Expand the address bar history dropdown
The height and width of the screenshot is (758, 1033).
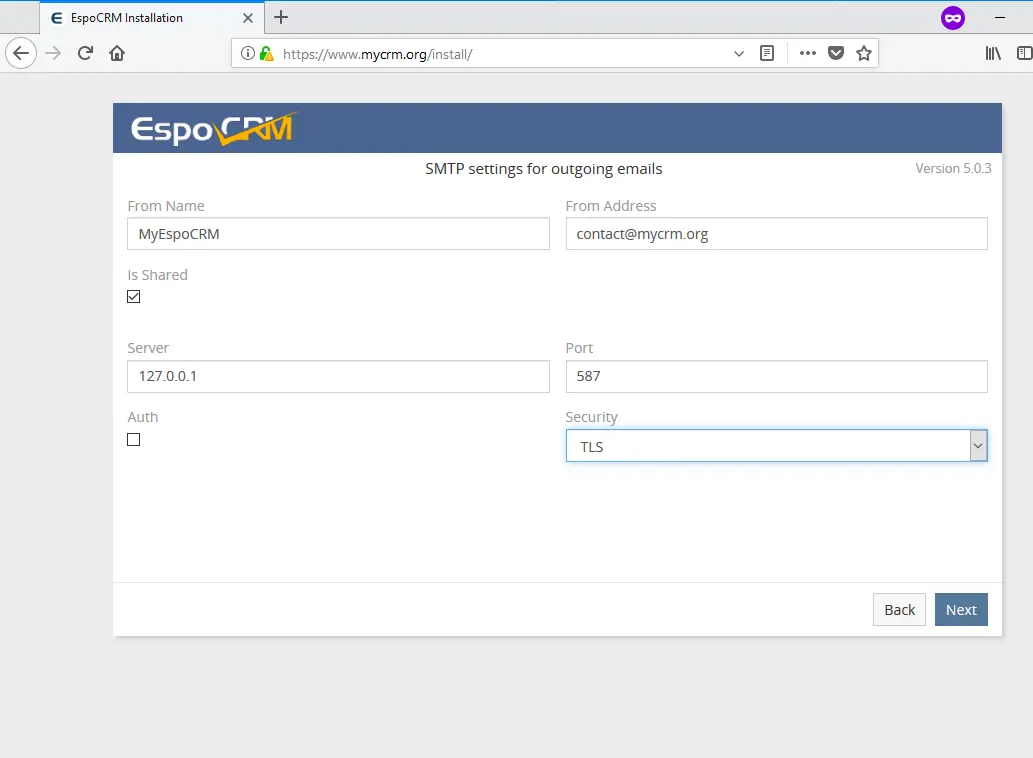pos(739,53)
